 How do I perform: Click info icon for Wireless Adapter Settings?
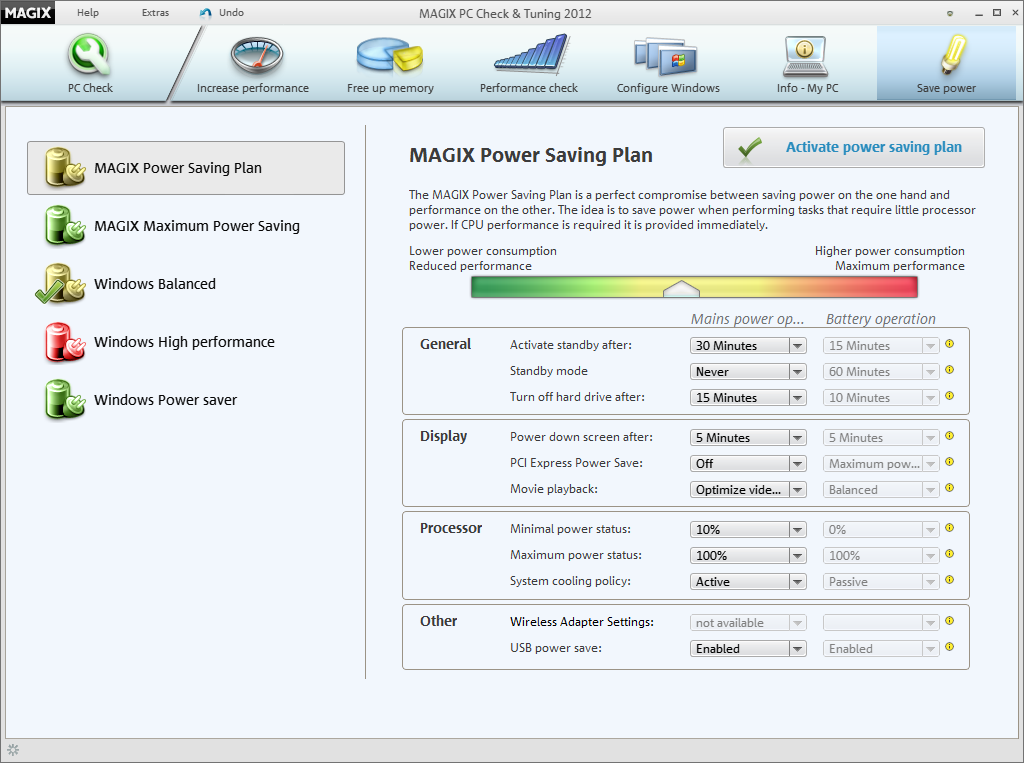click(x=950, y=621)
